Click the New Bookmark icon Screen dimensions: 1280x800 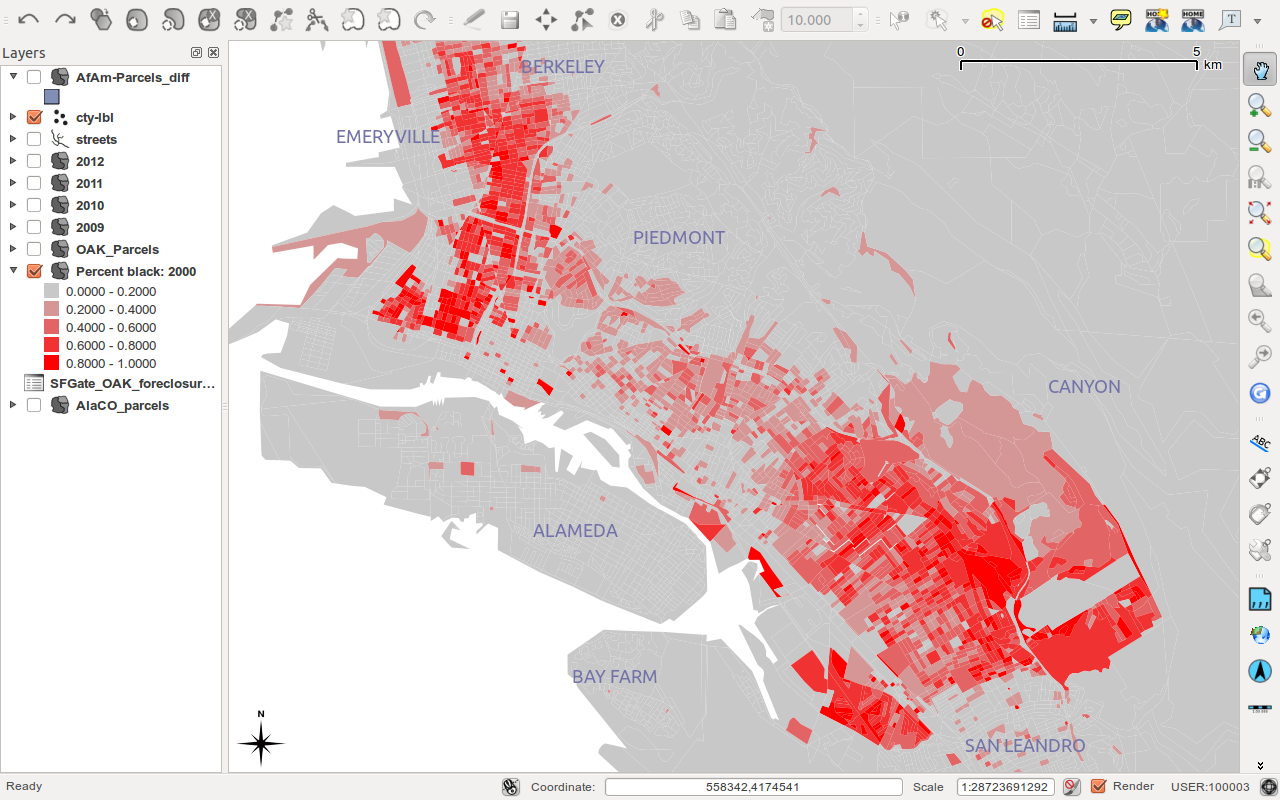point(1157,19)
